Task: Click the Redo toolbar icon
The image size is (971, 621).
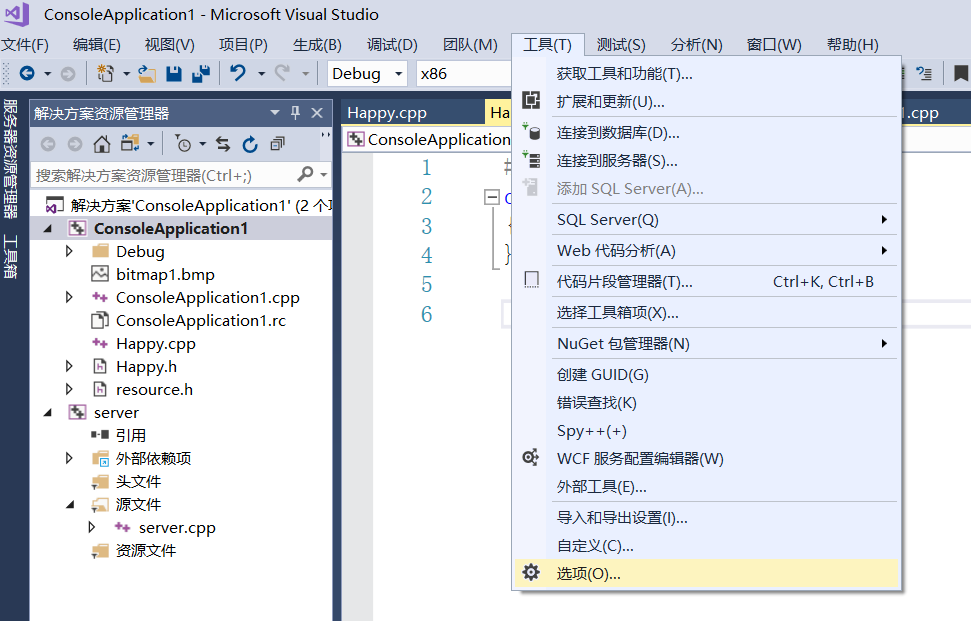Action: click(x=282, y=74)
